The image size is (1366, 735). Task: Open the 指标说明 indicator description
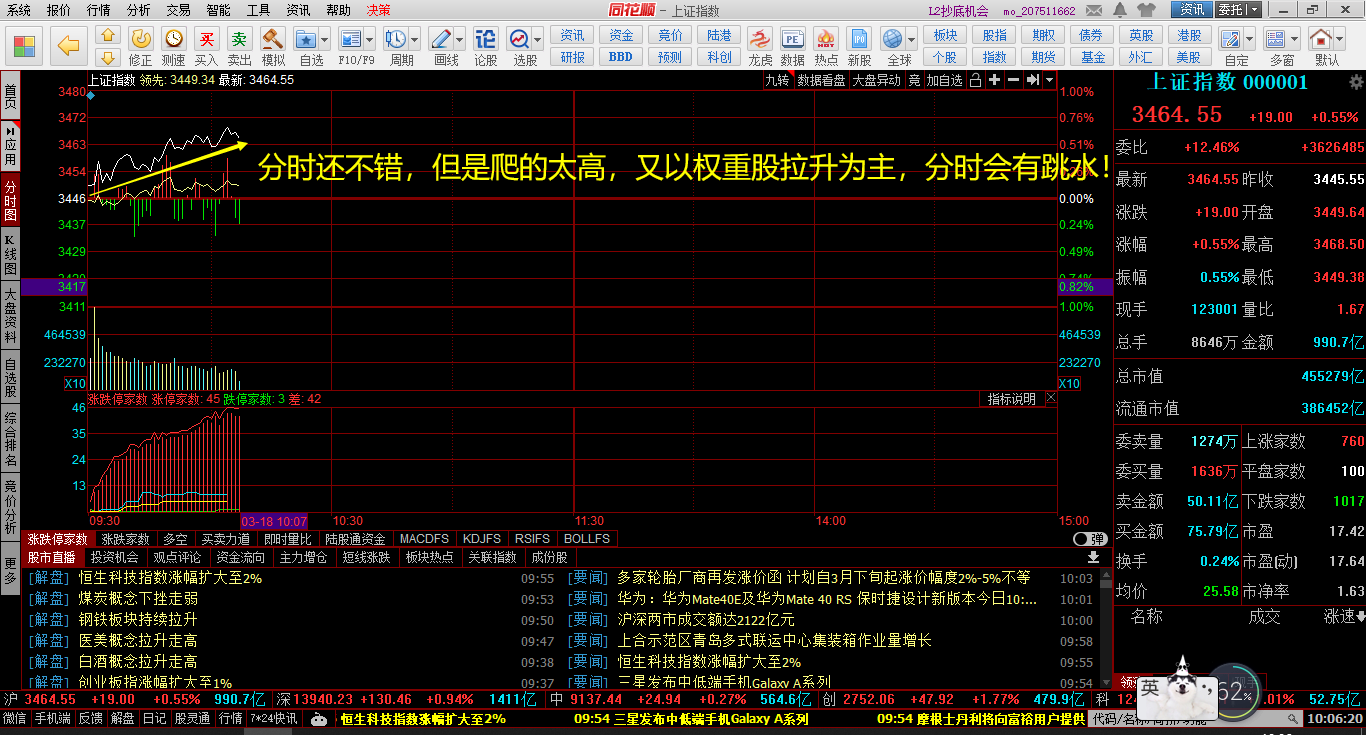click(x=1011, y=398)
